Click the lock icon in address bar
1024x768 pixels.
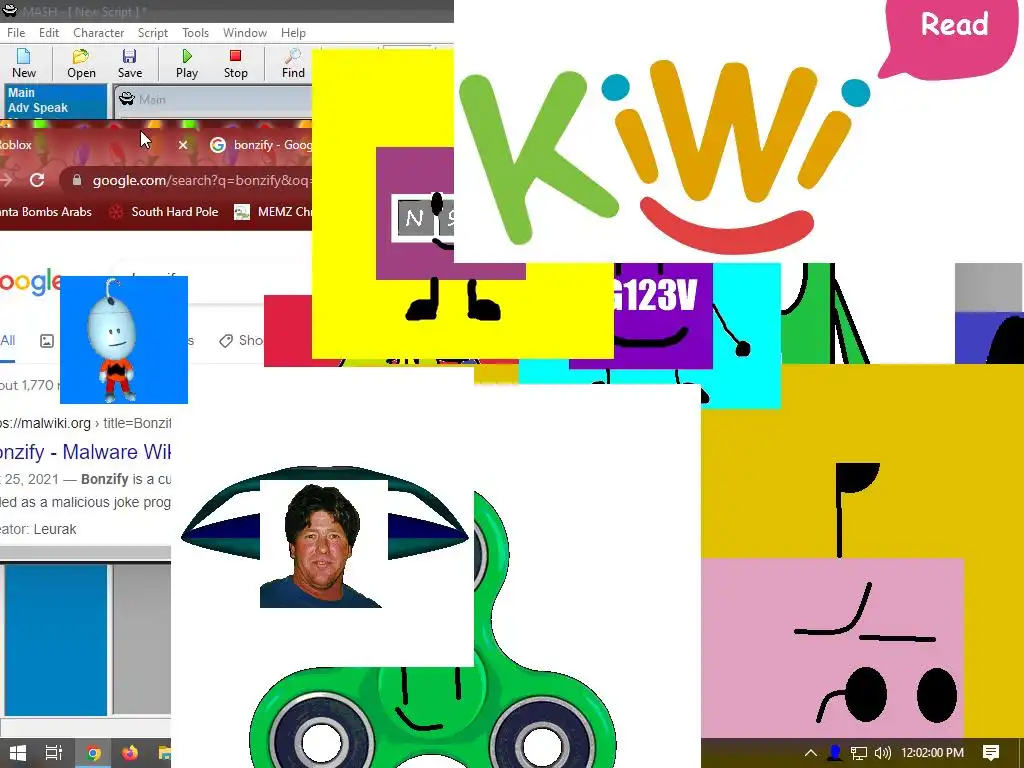pos(77,180)
